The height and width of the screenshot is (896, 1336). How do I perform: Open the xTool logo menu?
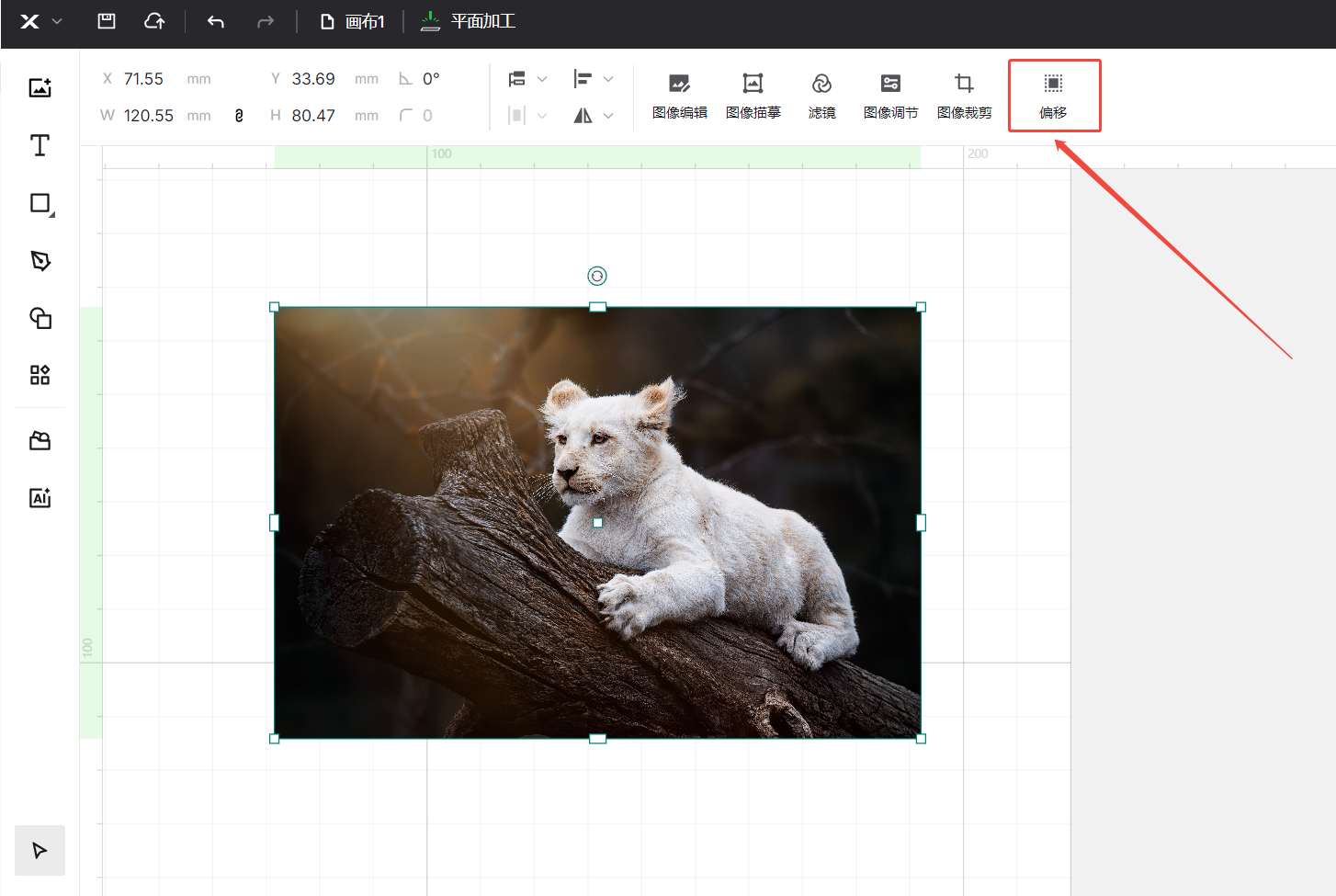[40, 21]
